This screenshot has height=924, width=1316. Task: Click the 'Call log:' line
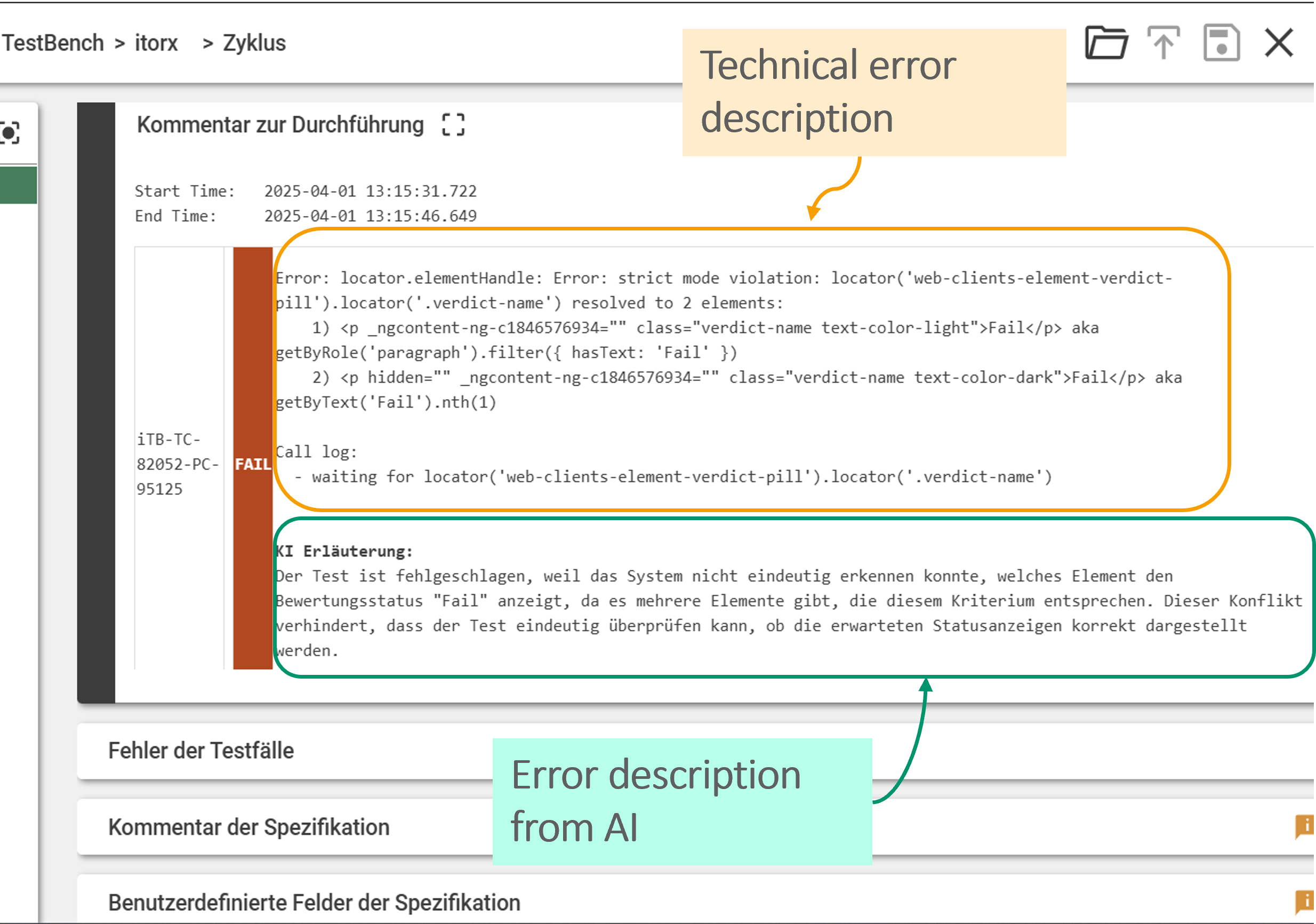coord(316,452)
